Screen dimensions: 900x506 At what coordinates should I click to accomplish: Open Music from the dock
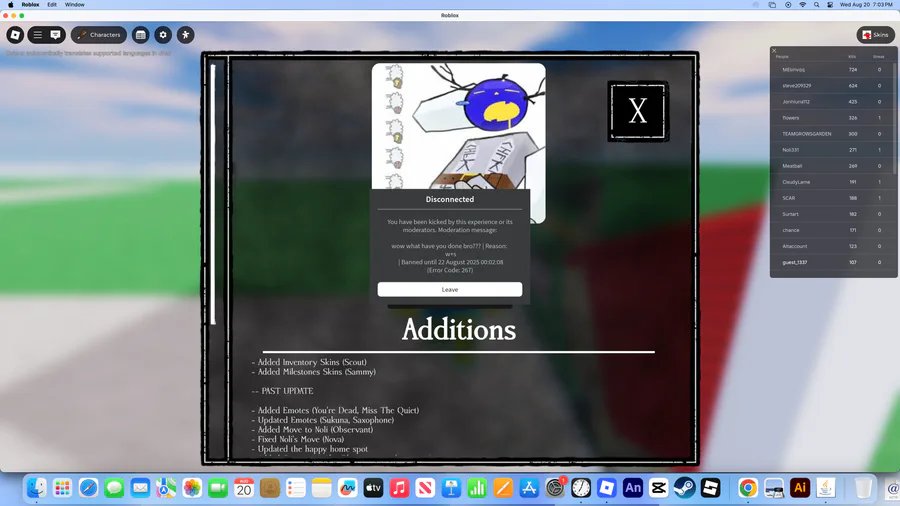pyautogui.click(x=399, y=488)
